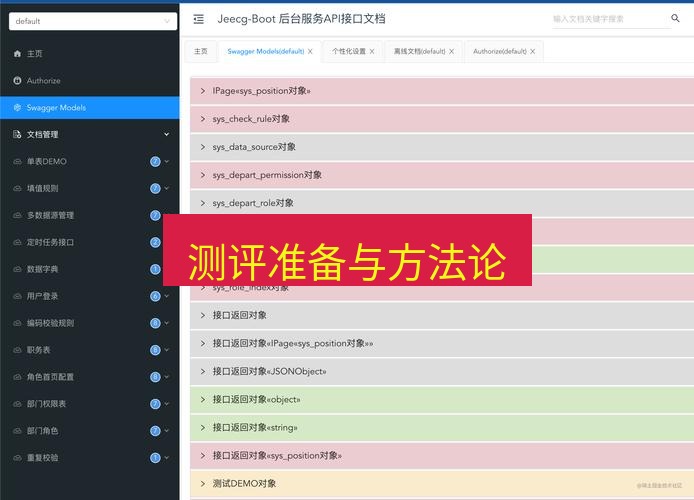The height and width of the screenshot is (500, 694).
Task: Click the count badge beside 单表DEMO
Action: coord(155,162)
